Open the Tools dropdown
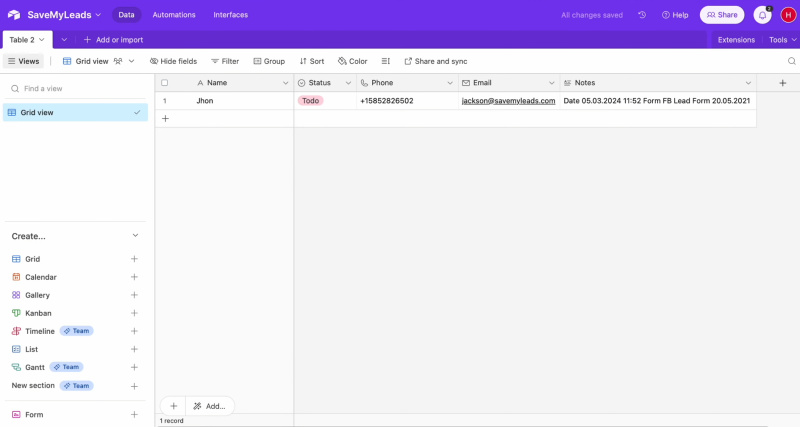The image size is (800, 427). click(783, 40)
